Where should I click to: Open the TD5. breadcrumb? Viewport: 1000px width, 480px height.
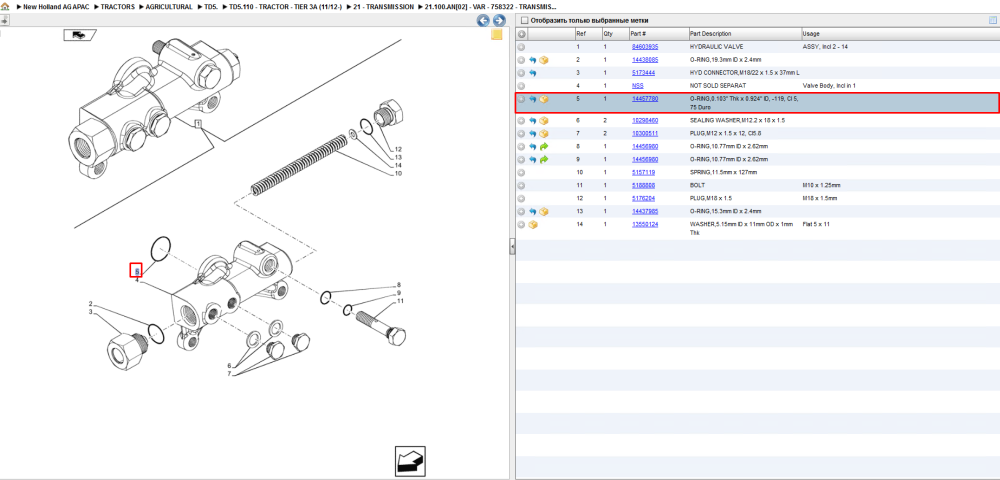click(210, 6)
